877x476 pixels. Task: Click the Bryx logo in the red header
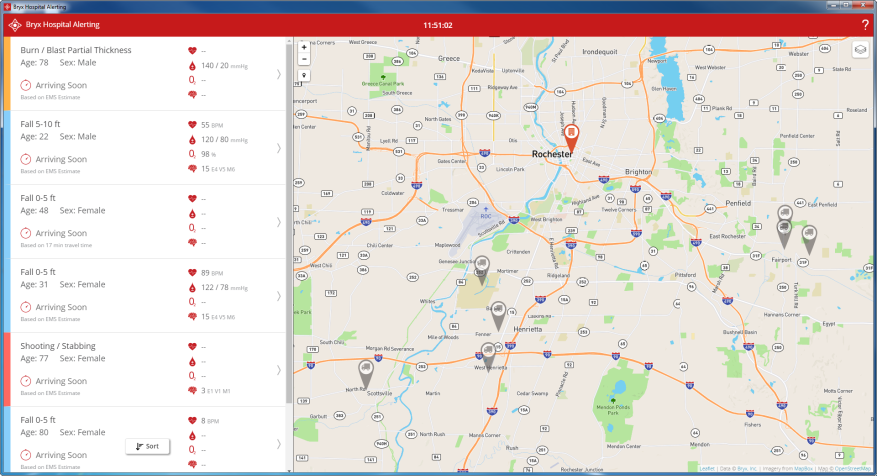click(x=14, y=24)
